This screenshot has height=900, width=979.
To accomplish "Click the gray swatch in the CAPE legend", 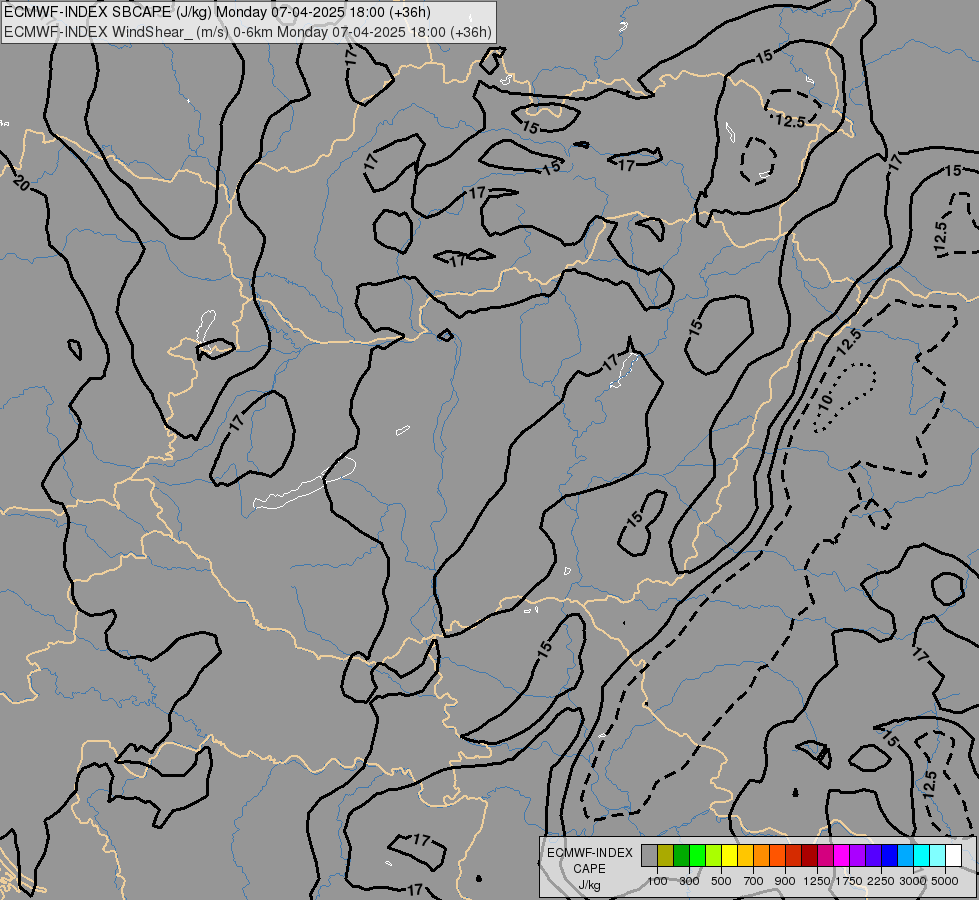I will [x=650, y=855].
